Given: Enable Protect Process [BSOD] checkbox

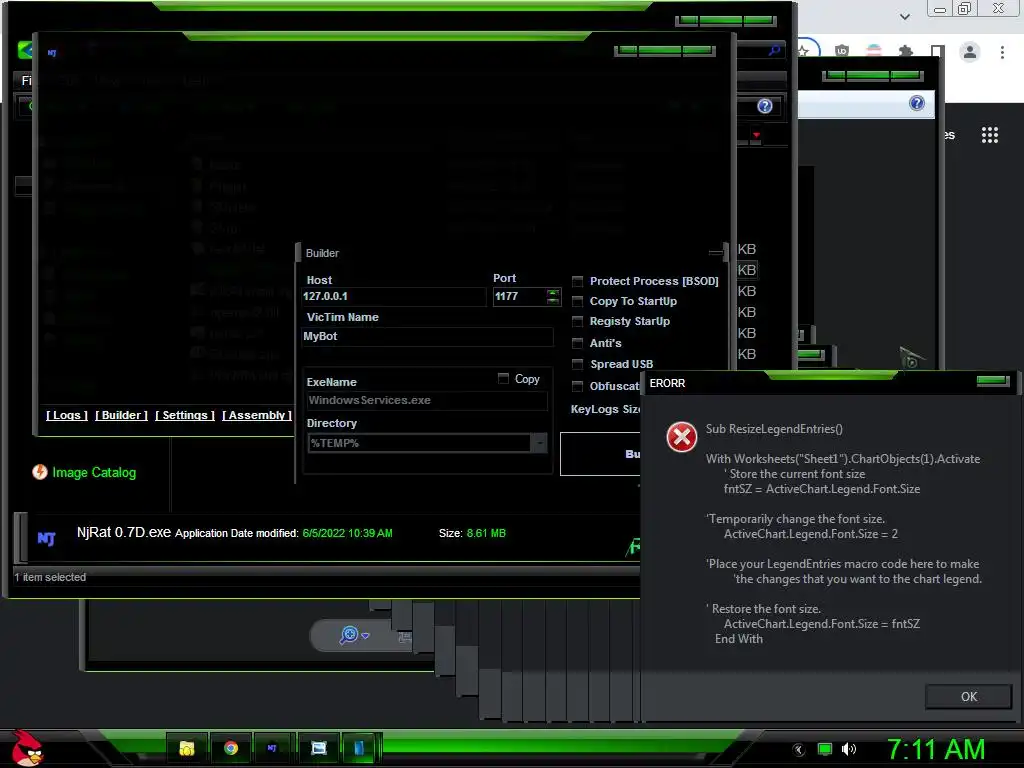Looking at the screenshot, I should (577, 281).
